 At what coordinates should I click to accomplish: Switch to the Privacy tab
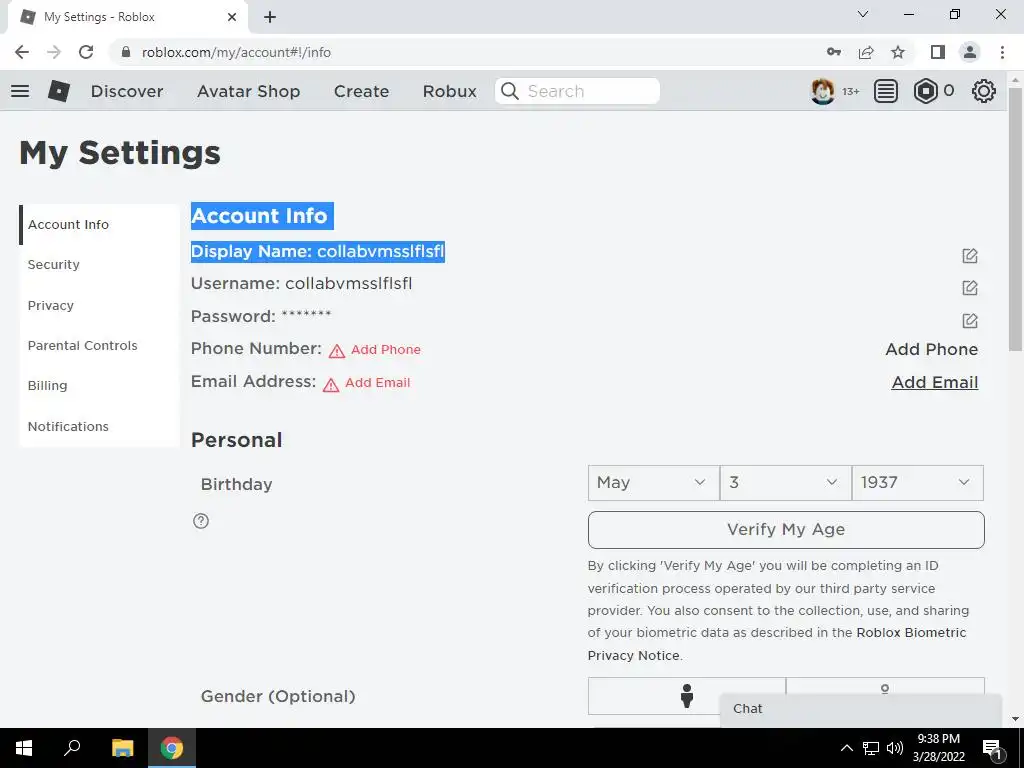(100, 305)
